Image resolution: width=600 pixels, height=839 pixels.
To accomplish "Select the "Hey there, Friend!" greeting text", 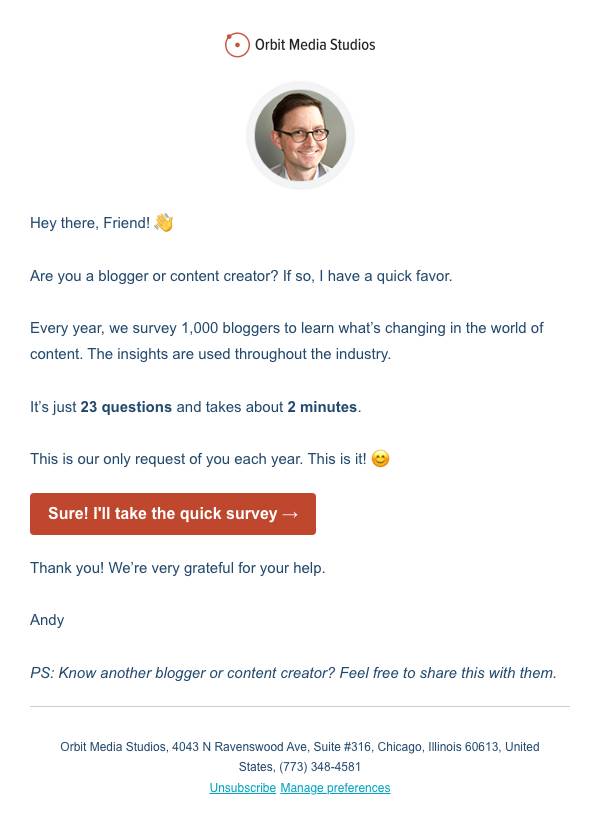I will tap(90, 223).
